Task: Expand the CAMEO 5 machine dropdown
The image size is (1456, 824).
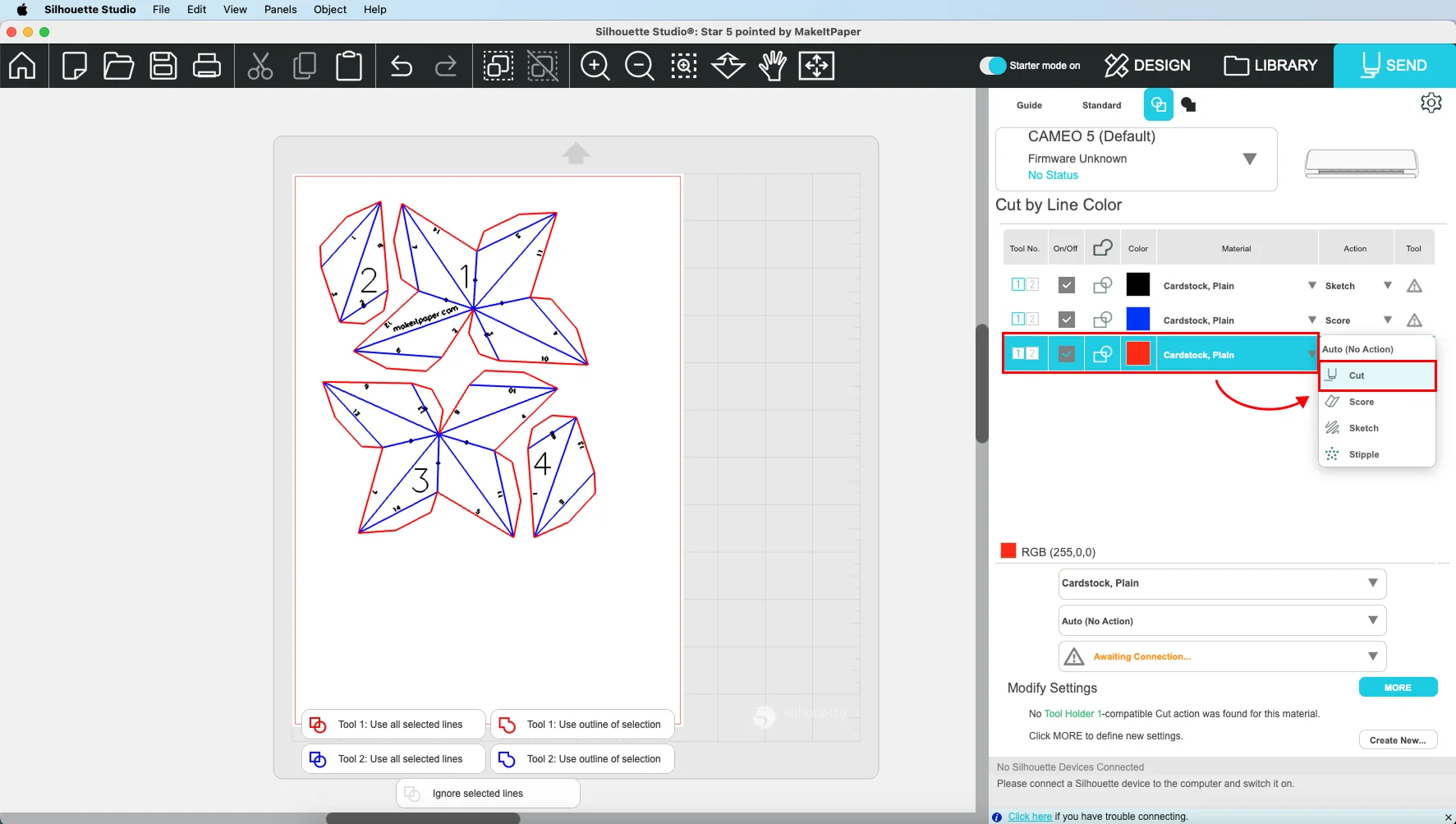Action: pos(1250,159)
